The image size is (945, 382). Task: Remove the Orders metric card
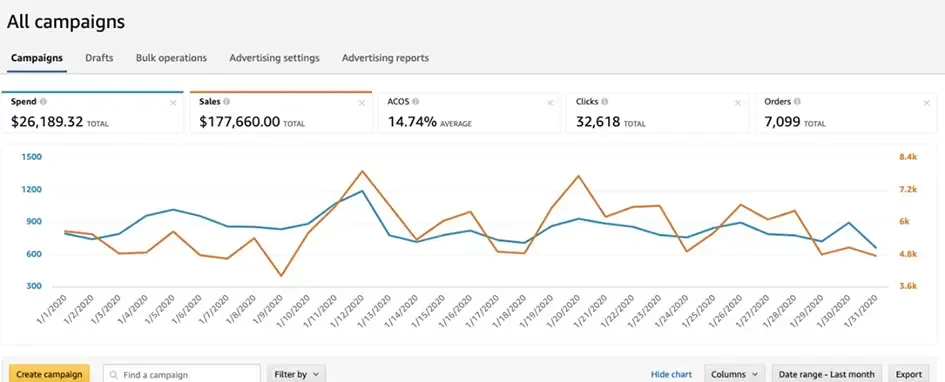coord(926,103)
